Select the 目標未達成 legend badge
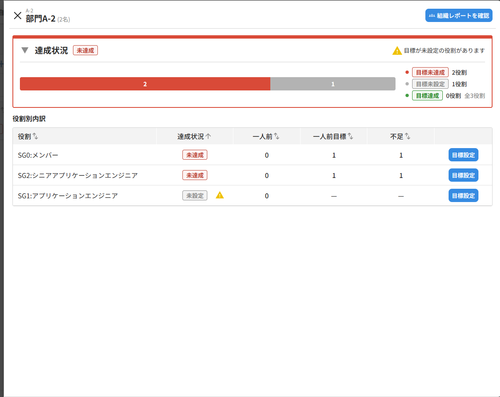The height and width of the screenshot is (397, 500). 430,72
